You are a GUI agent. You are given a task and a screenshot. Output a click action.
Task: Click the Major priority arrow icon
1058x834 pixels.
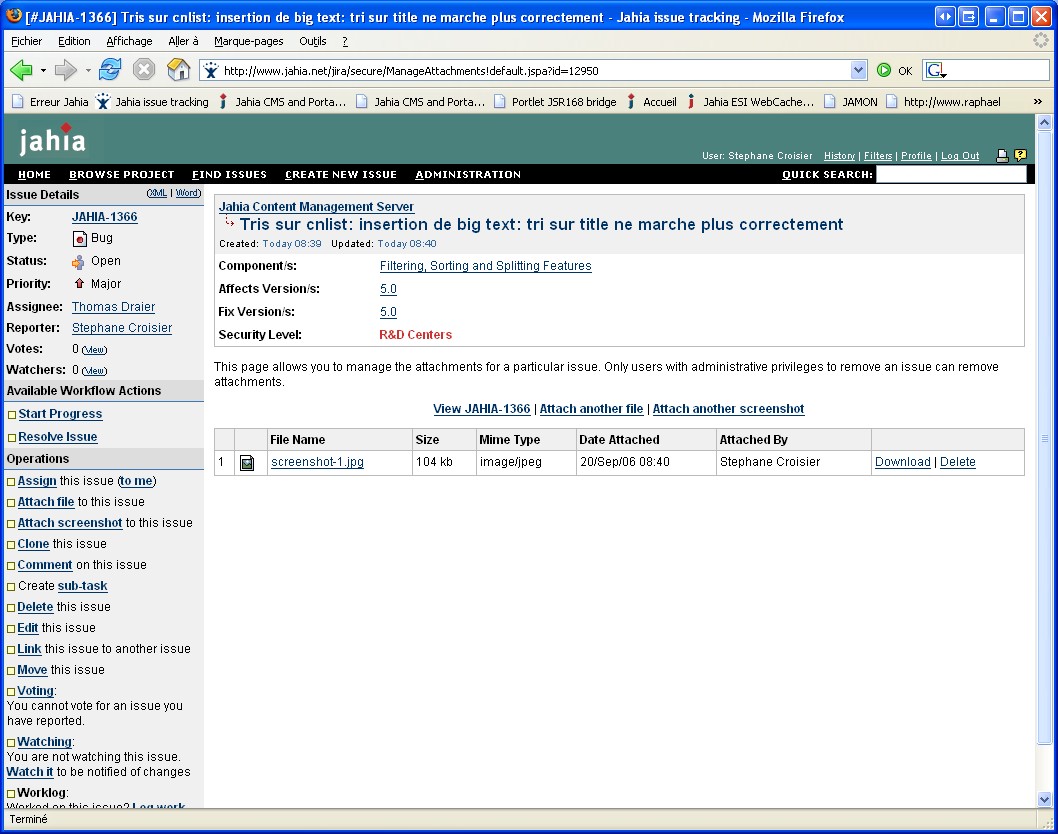[80, 283]
